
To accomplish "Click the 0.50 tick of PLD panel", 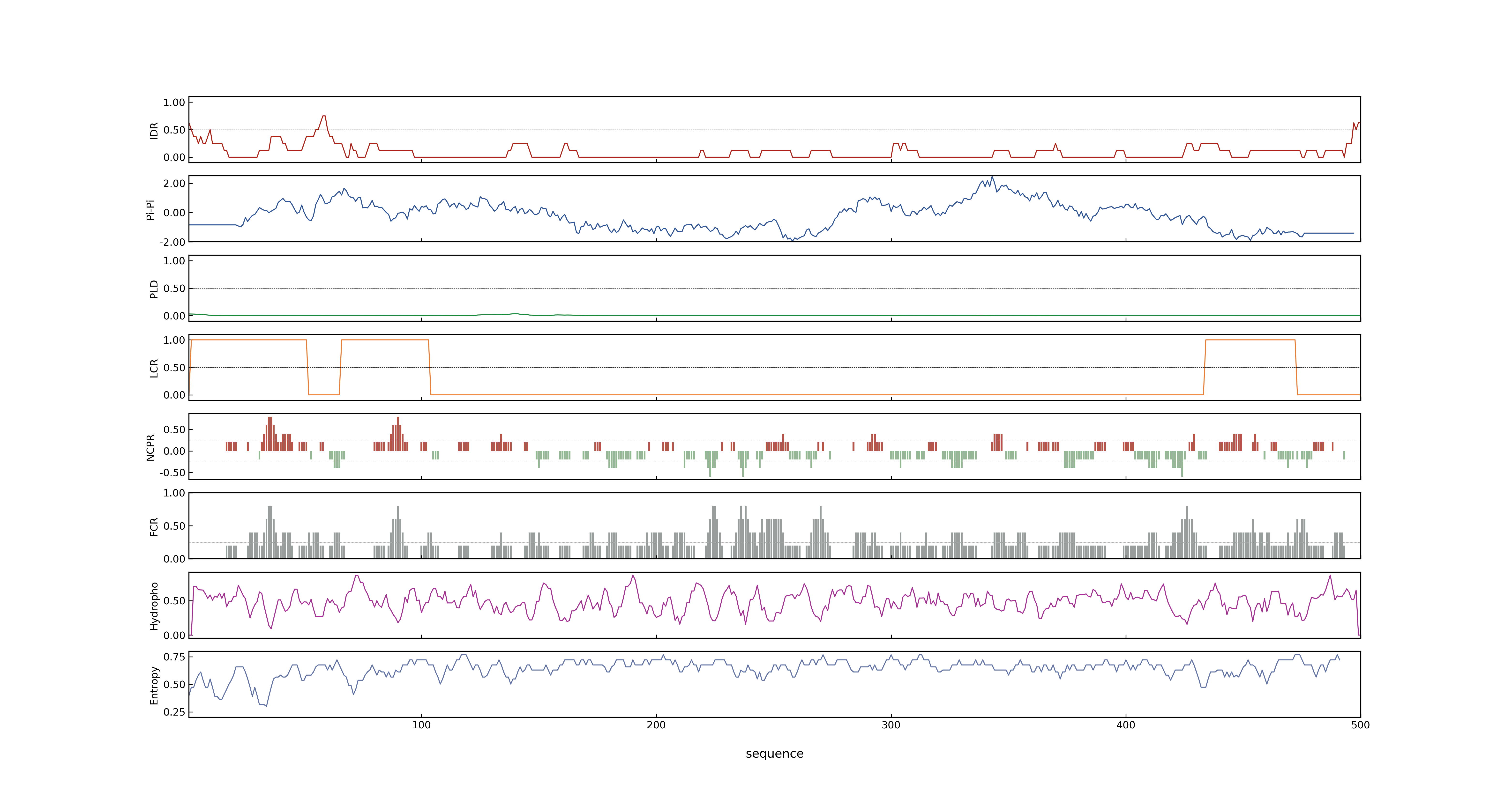I will [x=174, y=288].
